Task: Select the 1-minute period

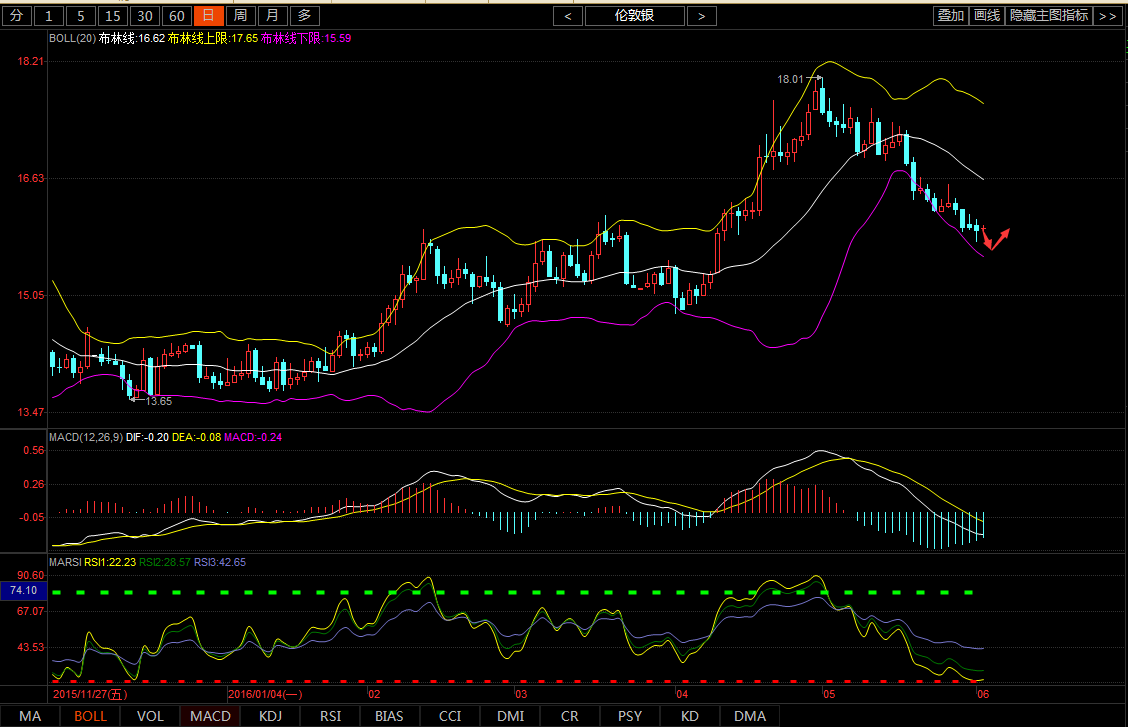Action: click(x=50, y=16)
